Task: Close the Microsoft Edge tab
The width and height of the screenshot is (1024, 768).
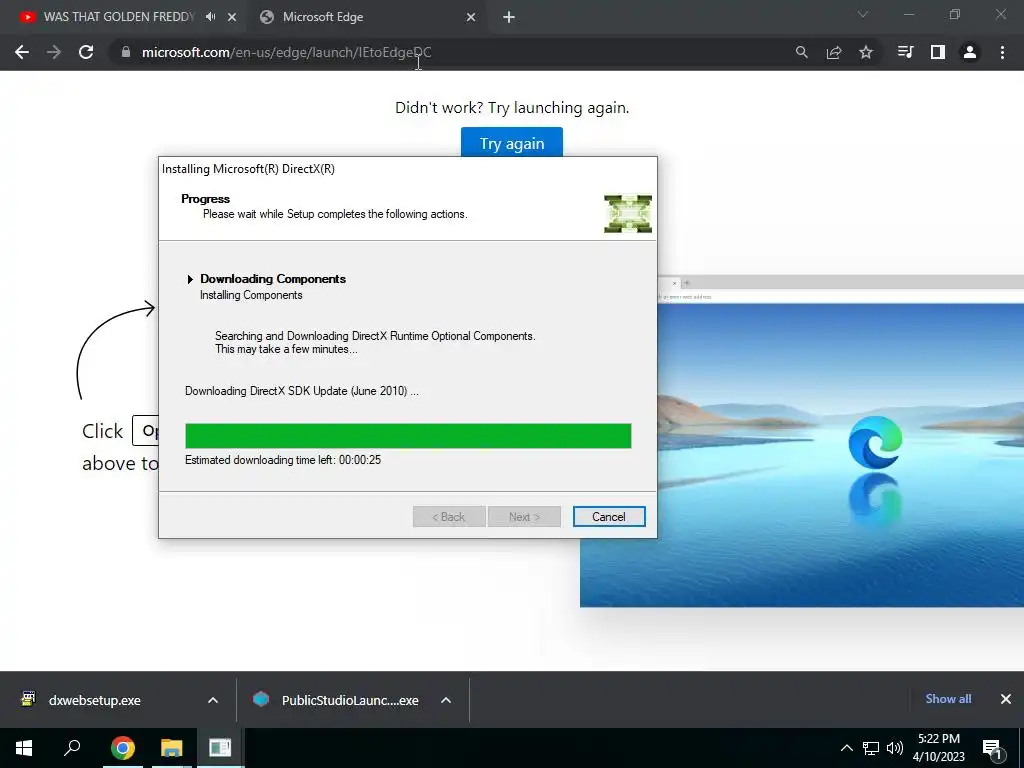Action: pyautogui.click(x=471, y=18)
